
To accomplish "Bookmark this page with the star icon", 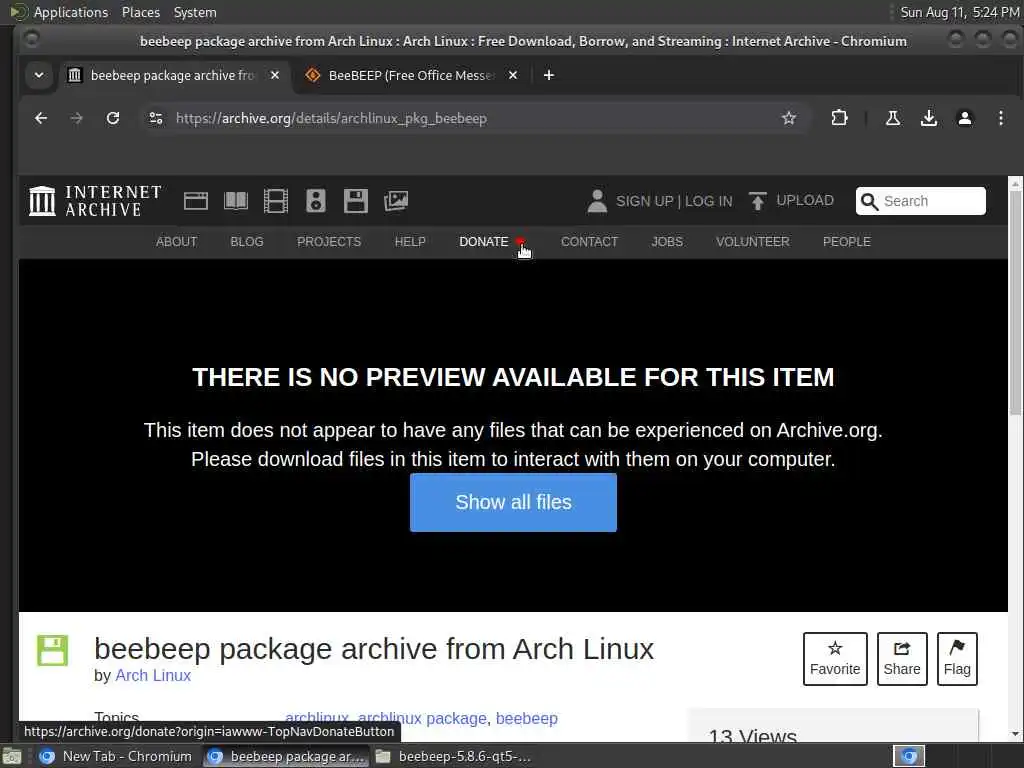I will (x=789, y=118).
